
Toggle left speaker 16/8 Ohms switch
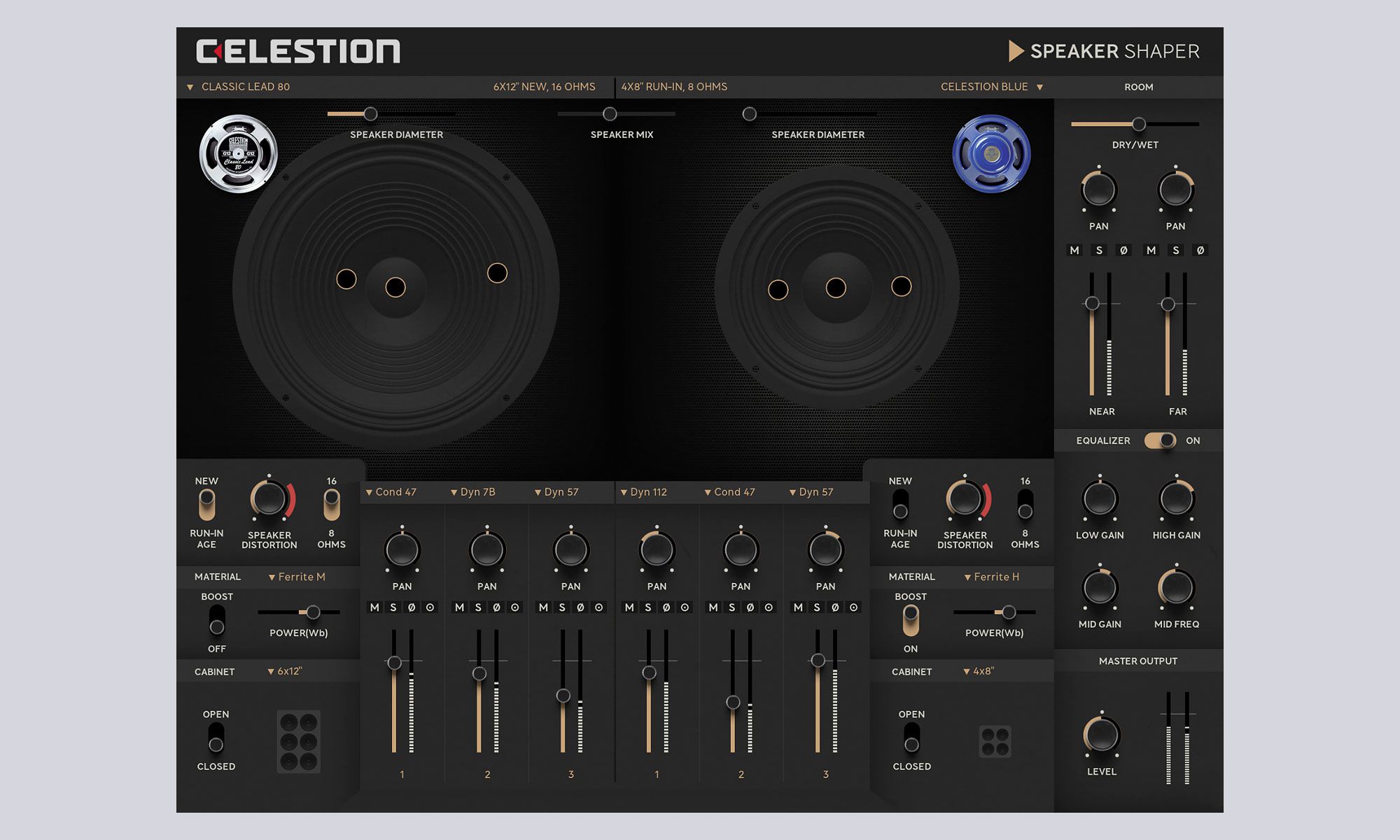coord(332,505)
